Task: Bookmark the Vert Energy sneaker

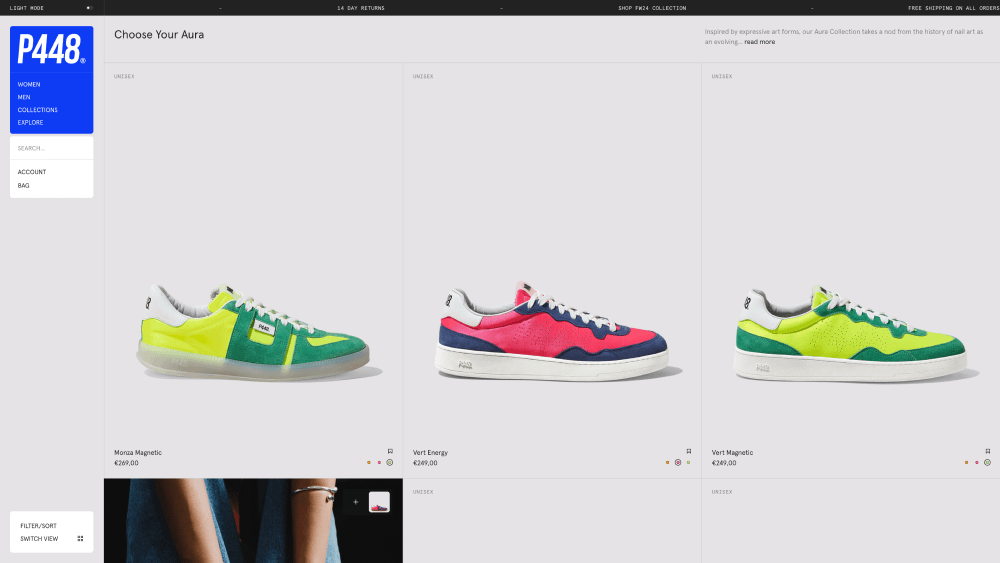Action: pos(689,451)
